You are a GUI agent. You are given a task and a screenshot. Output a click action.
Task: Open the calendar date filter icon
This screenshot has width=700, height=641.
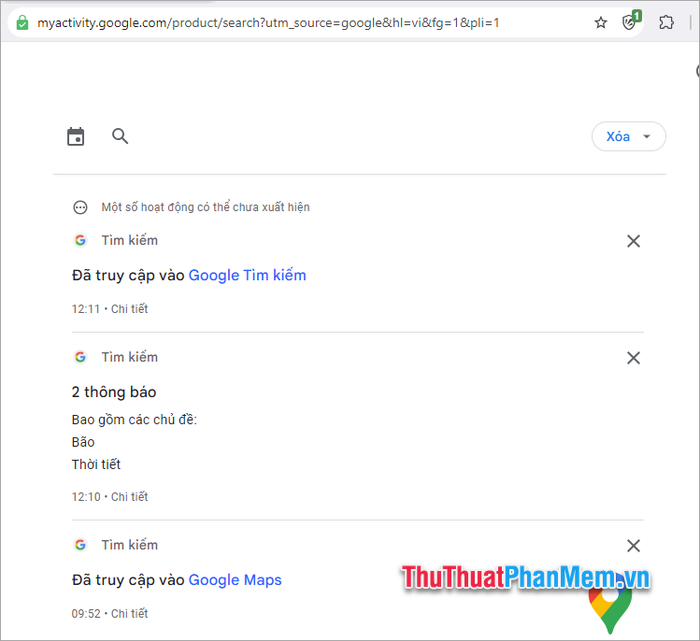click(x=75, y=137)
